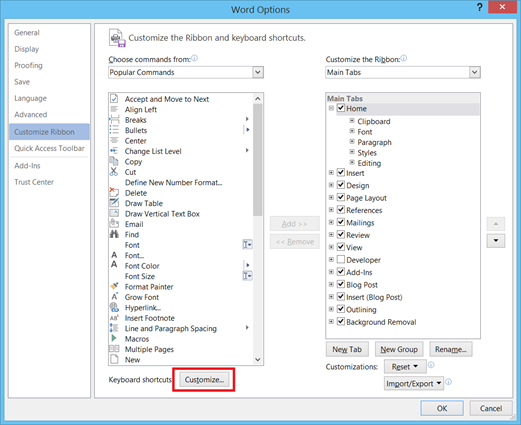This screenshot has width=521, height=425.
Task: Click the Insert Footnote icon
Action: [114, 318]
